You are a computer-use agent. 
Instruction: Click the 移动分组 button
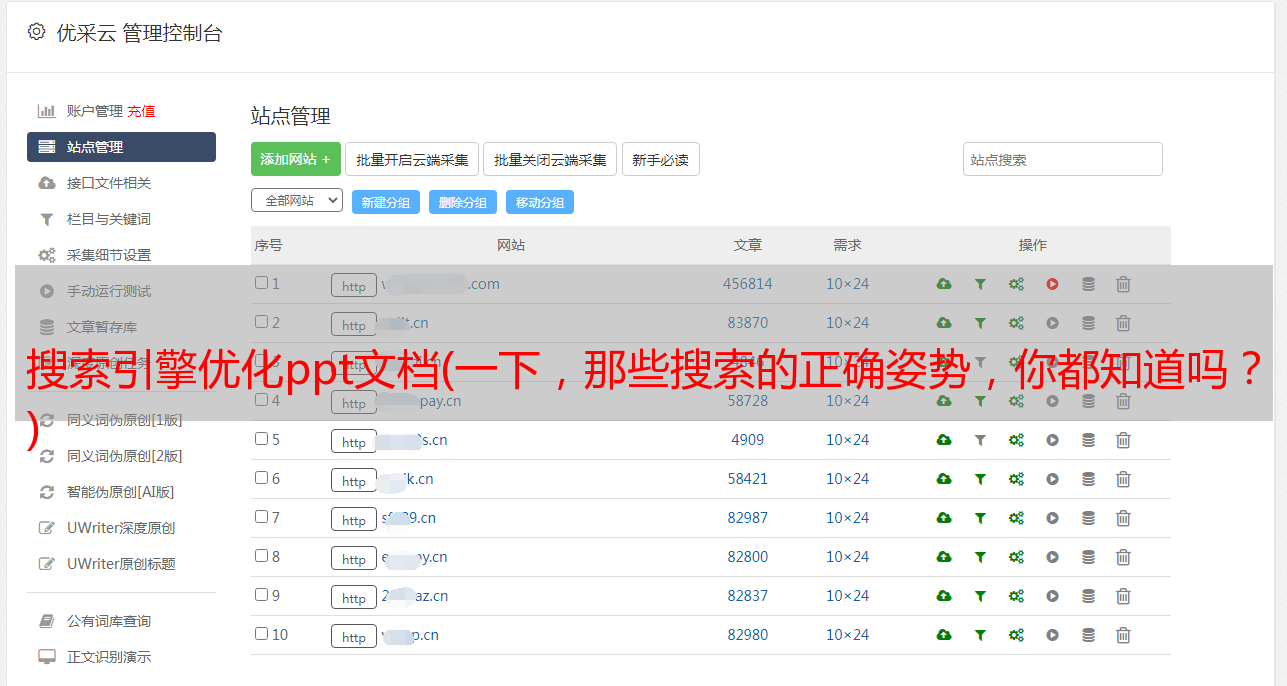click(540, 202)
